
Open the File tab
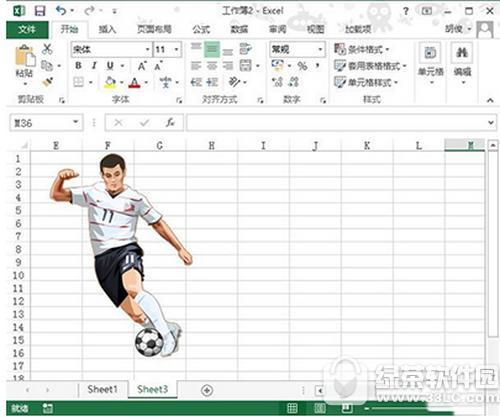27,30
